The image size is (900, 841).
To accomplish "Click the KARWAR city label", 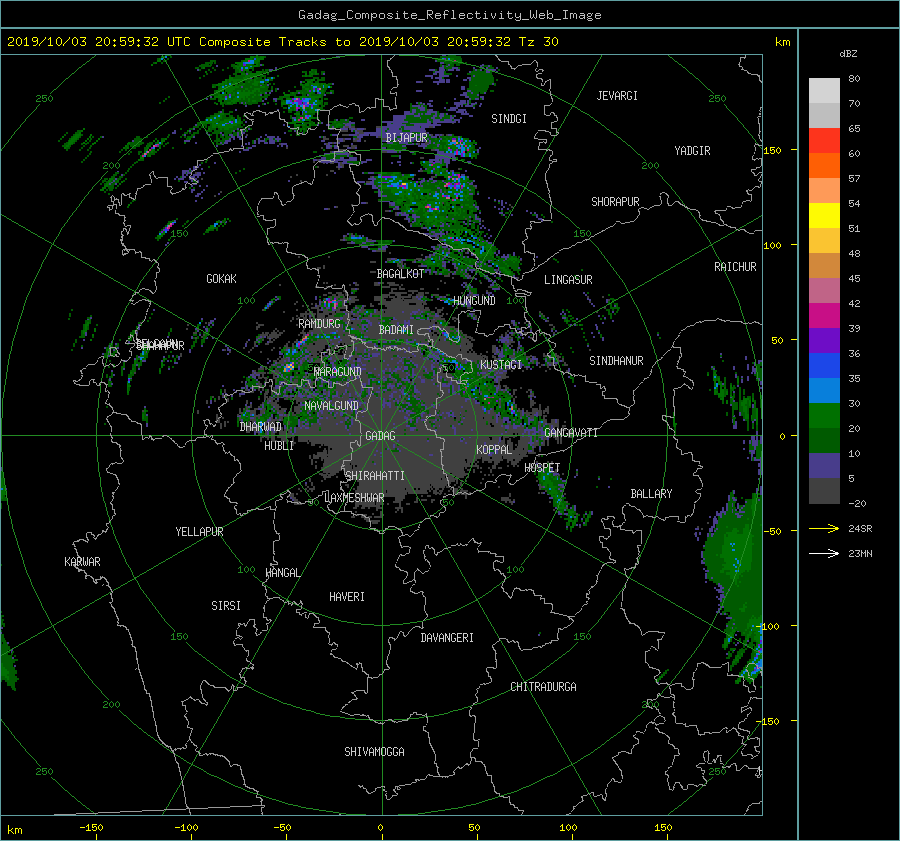I will tap(82, 562).
